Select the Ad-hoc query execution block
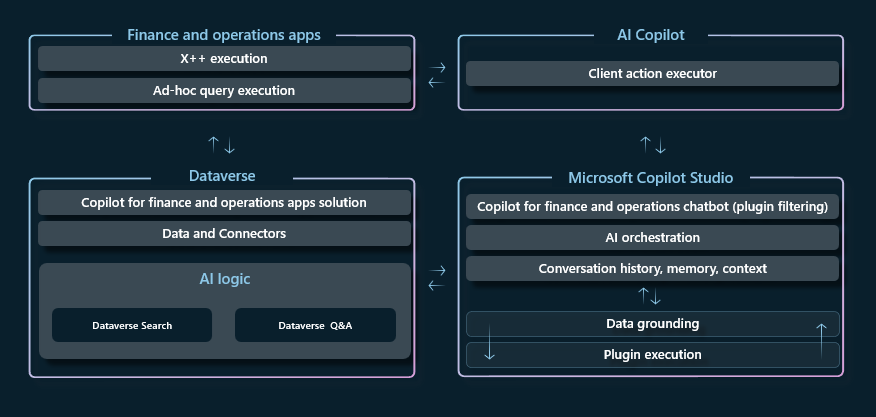Viewport: 876px width, 417px height. coord(224,91)
